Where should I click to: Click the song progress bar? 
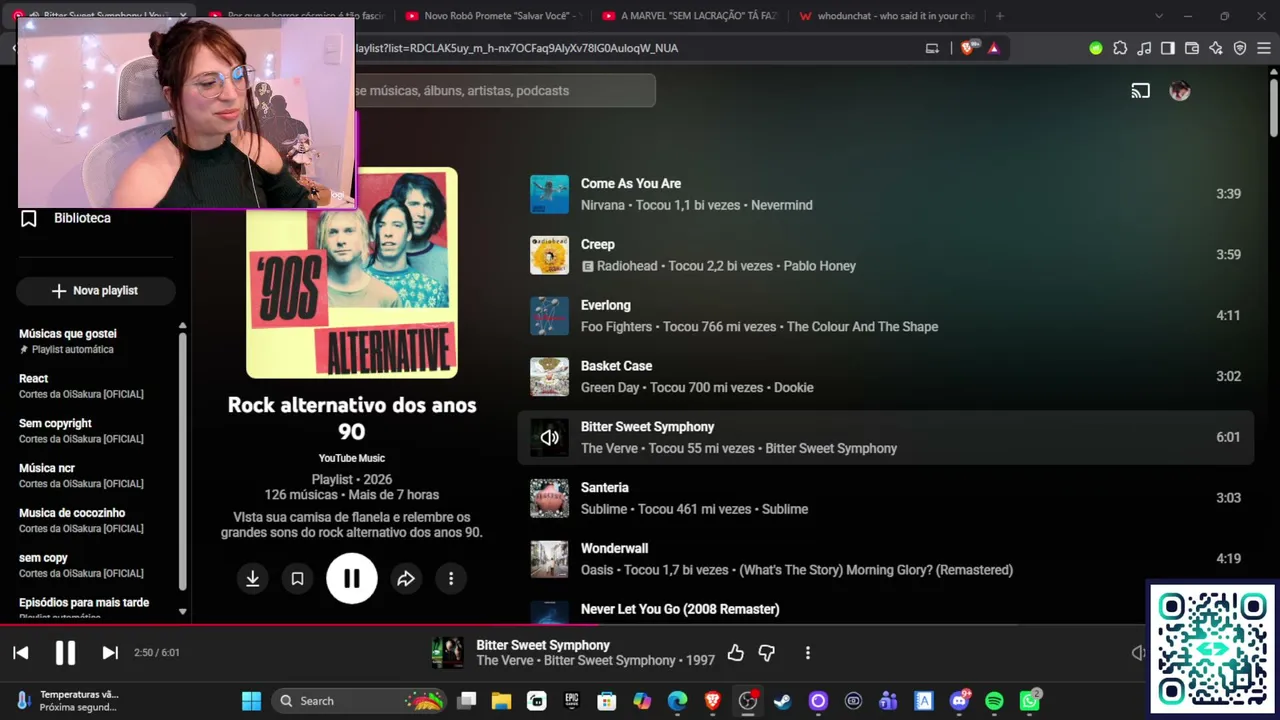640,625
